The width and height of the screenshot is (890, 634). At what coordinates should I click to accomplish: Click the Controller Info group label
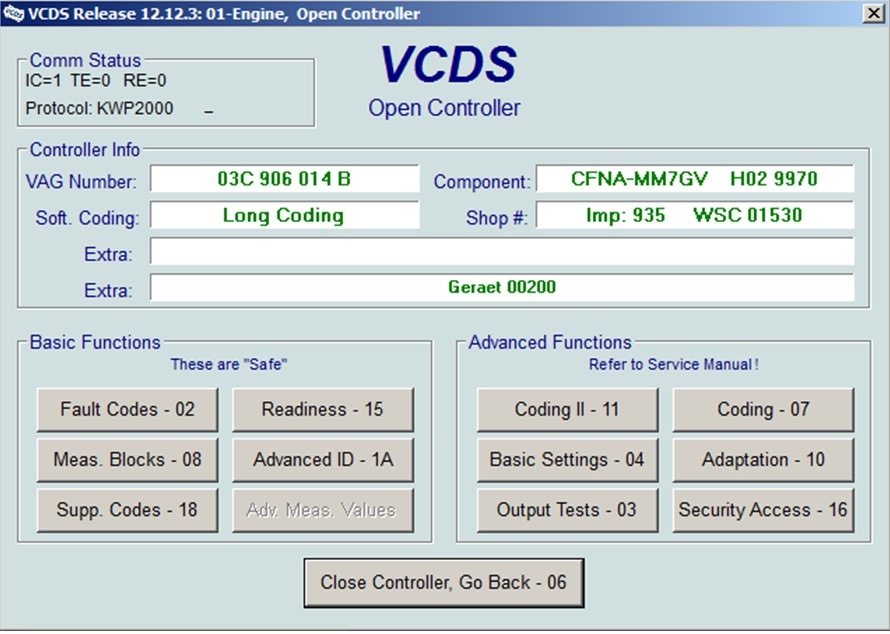(85, 150)
